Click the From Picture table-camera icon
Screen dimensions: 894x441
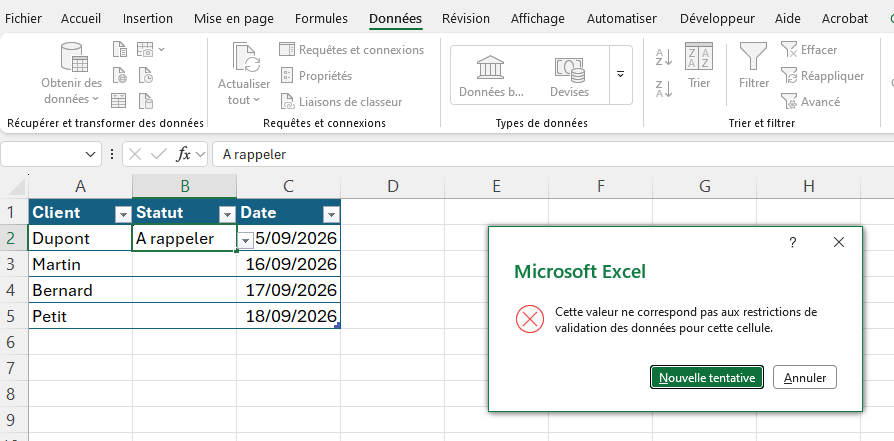coord(145,50)
